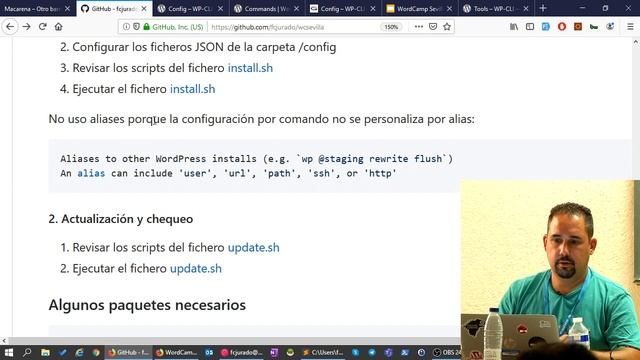Open PowerShell from the taskbar
Screen dimensions: 640x360
(x=405, y=352)
